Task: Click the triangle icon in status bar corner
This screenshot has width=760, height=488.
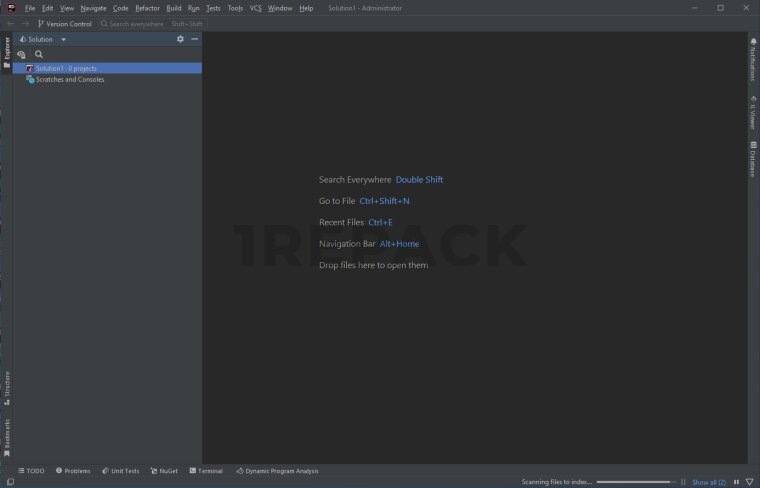Action: pos(750,482)
